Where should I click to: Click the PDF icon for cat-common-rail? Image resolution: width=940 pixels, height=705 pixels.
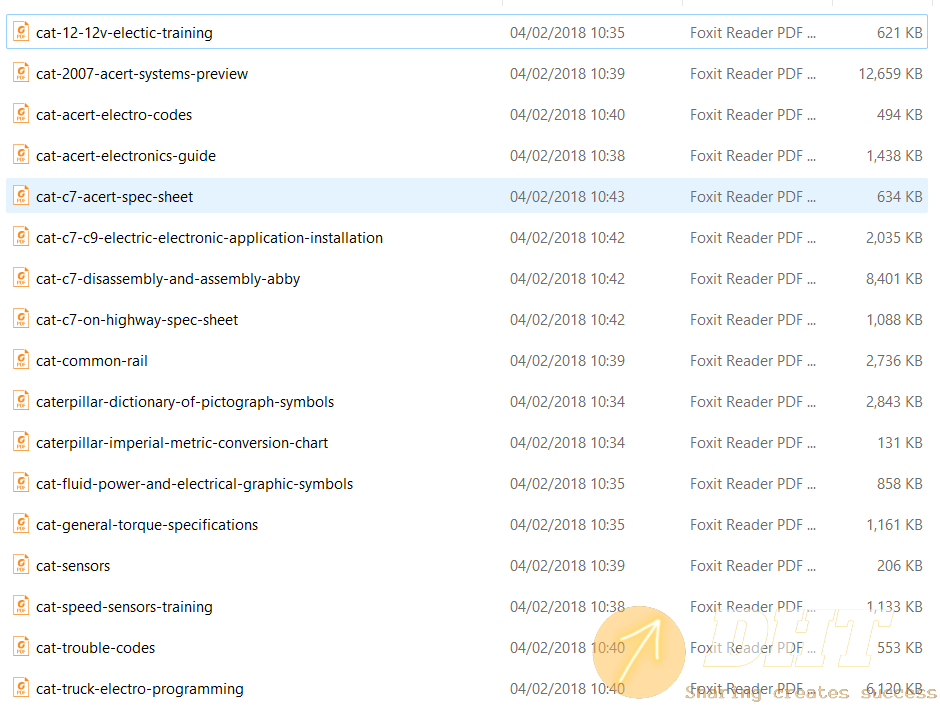(21, 359)
